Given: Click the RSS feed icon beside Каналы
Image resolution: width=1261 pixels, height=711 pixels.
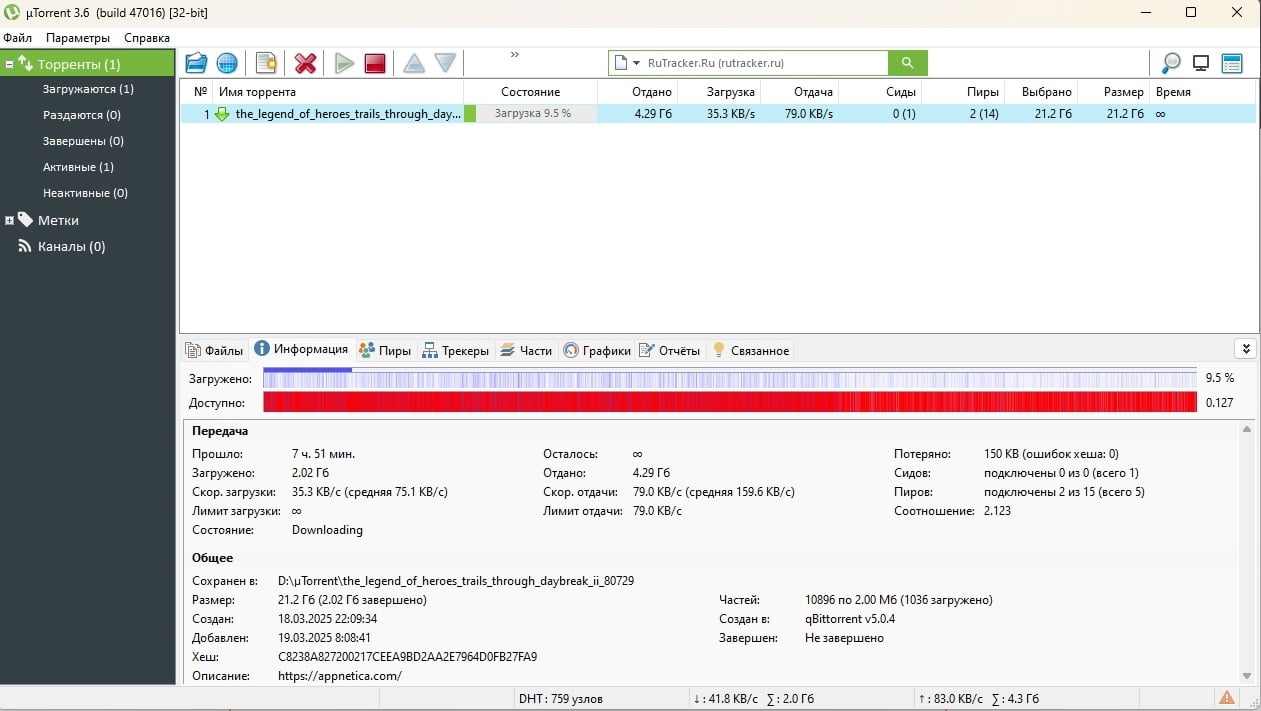Looking at the screenshot, I should [25, 246].
